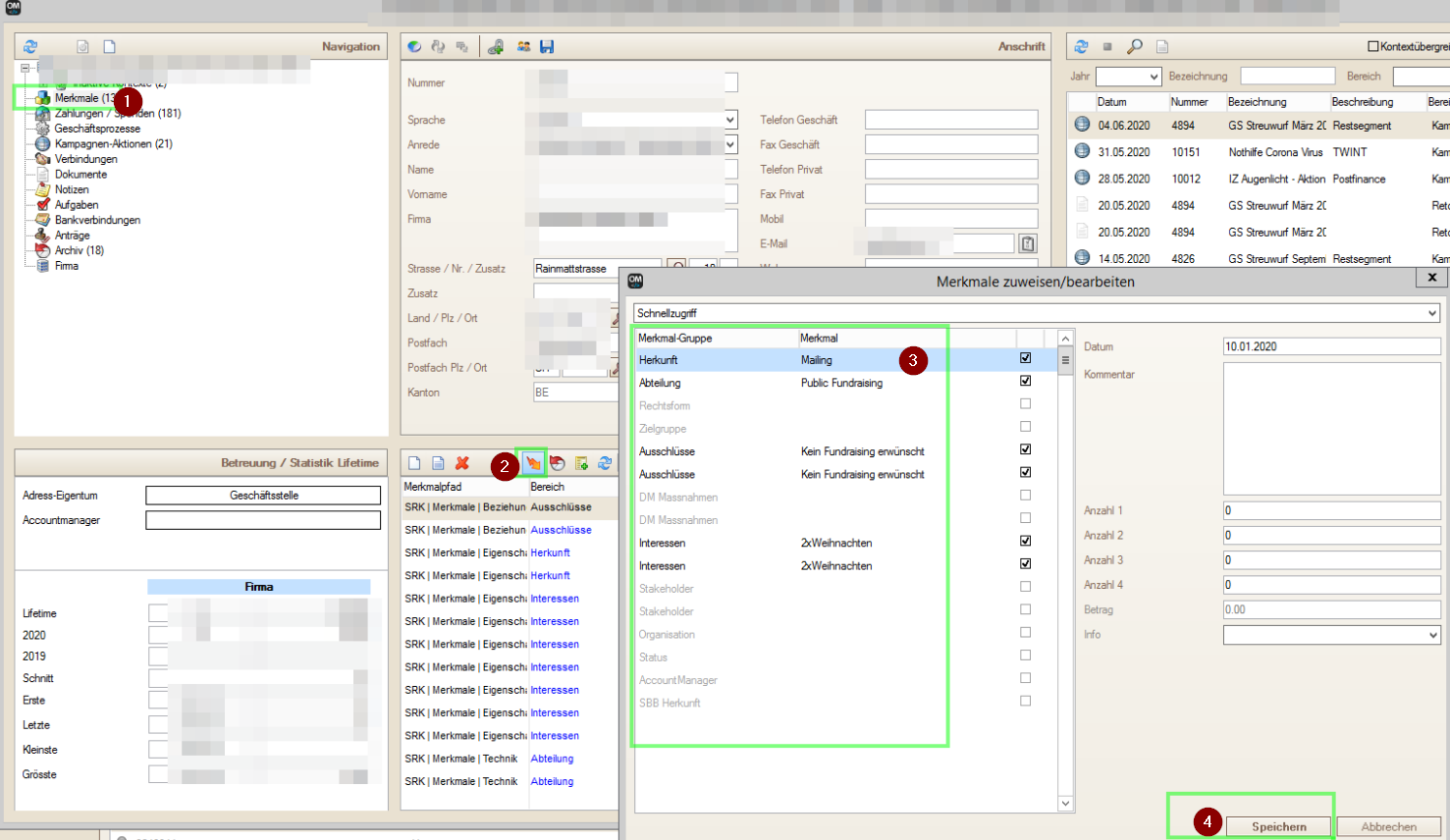Open the Jahr filter dropdown

pos(1154,77)
